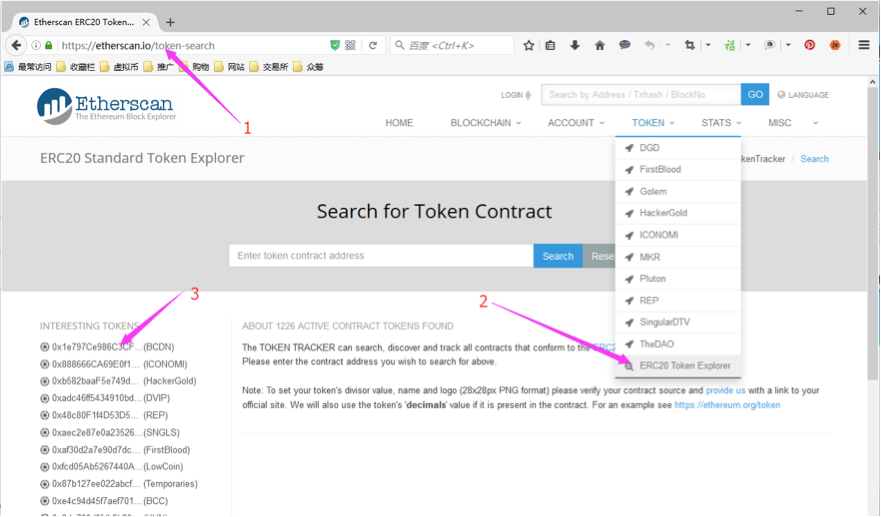This screenshot has width=881, height=517.
Task: Open dropdown arrow next to undo icon
Action: coord(668,45)
